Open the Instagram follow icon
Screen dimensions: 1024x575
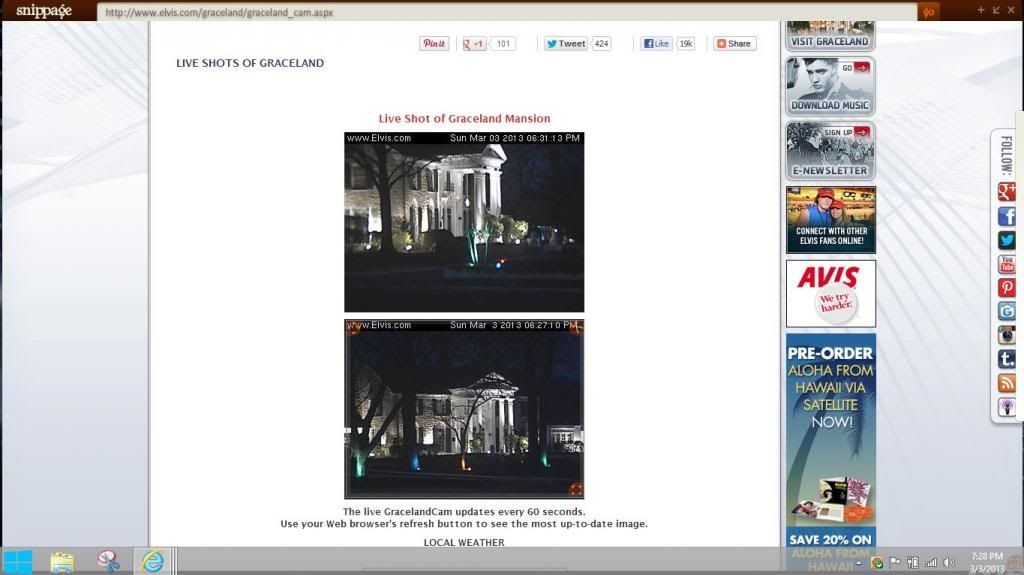[1006, 335]
